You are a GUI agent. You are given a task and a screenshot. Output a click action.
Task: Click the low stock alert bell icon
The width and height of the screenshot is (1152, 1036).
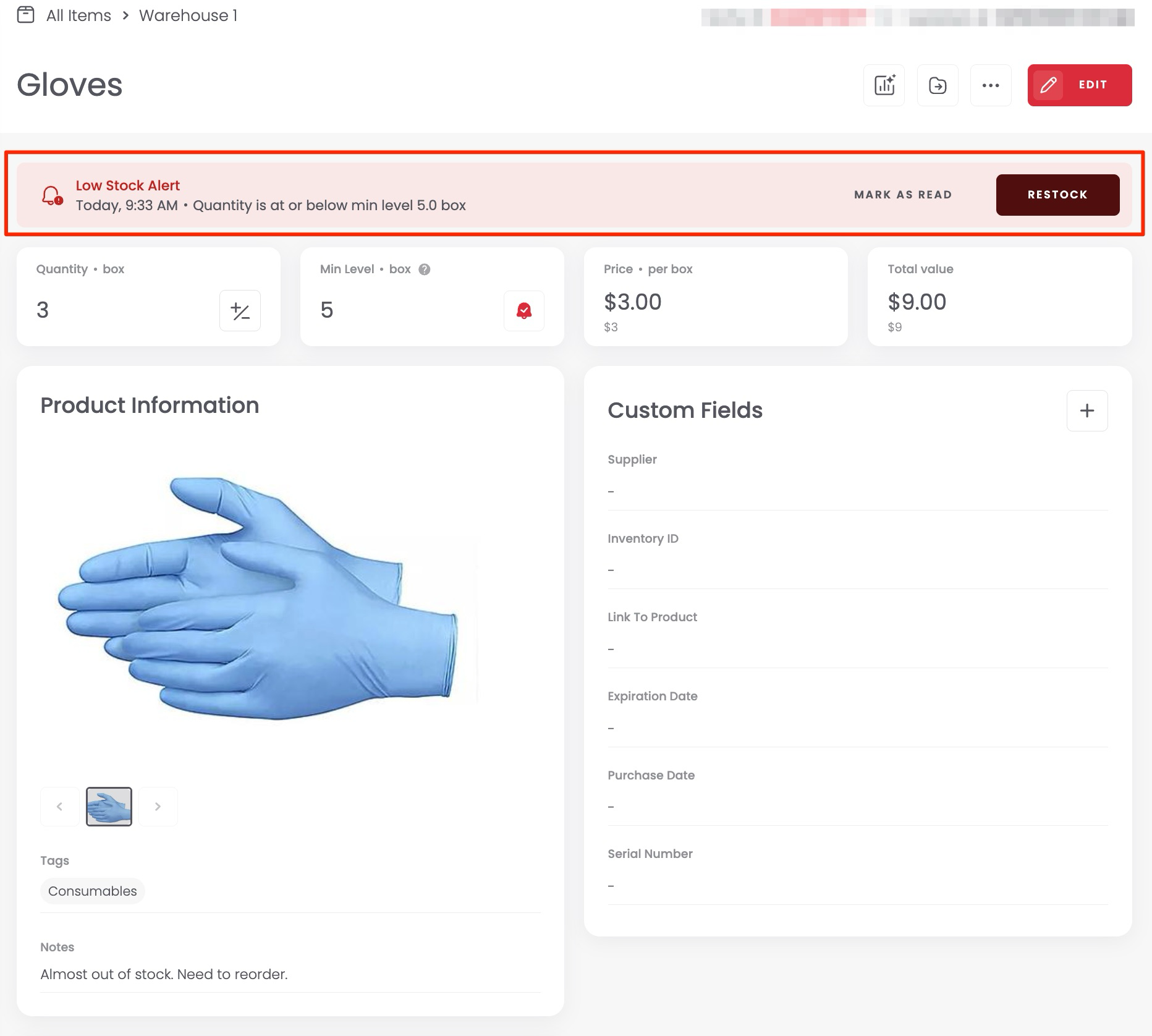[52, 195]
